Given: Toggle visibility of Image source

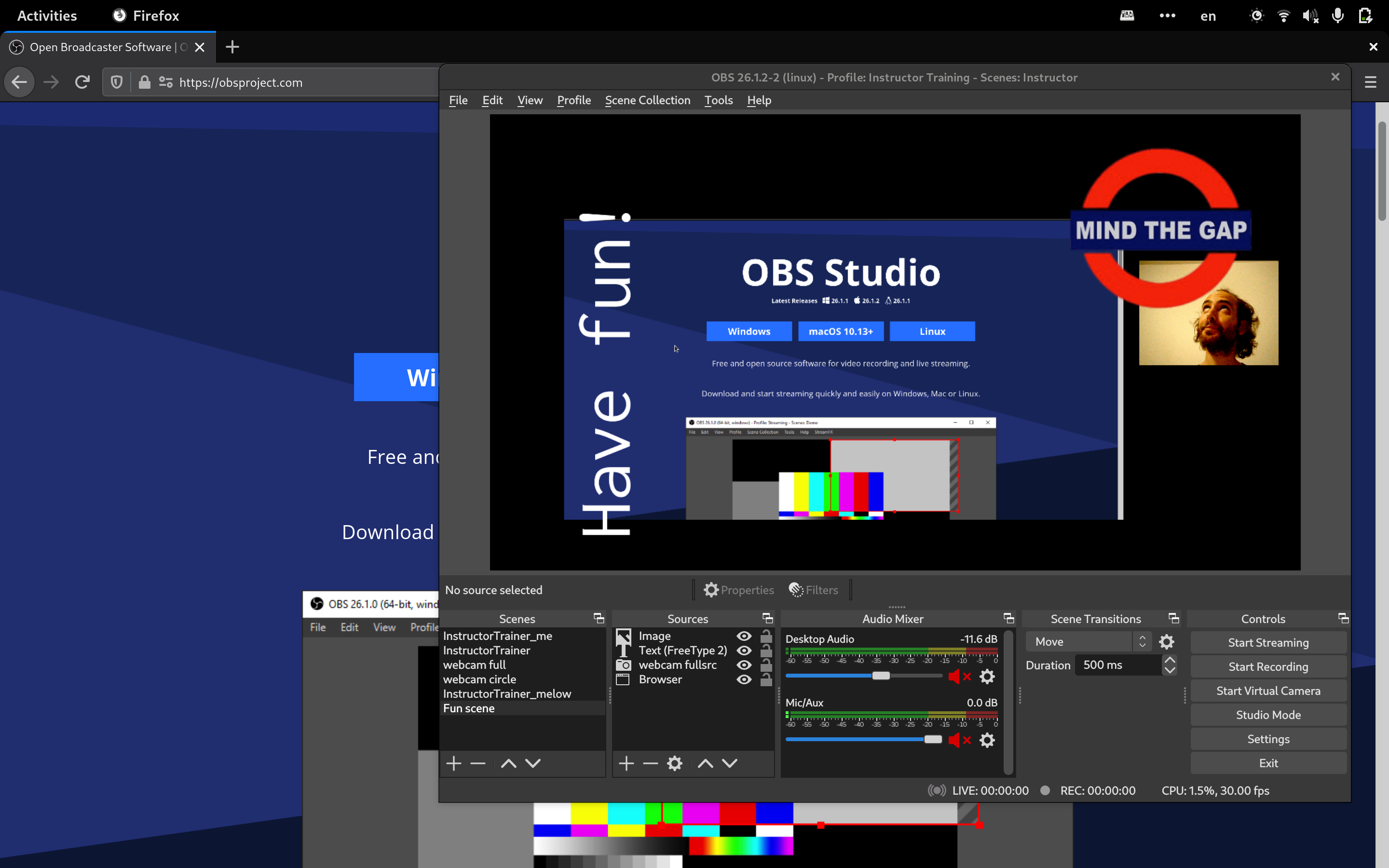Looking at the screenshot, I should point(744,636).
